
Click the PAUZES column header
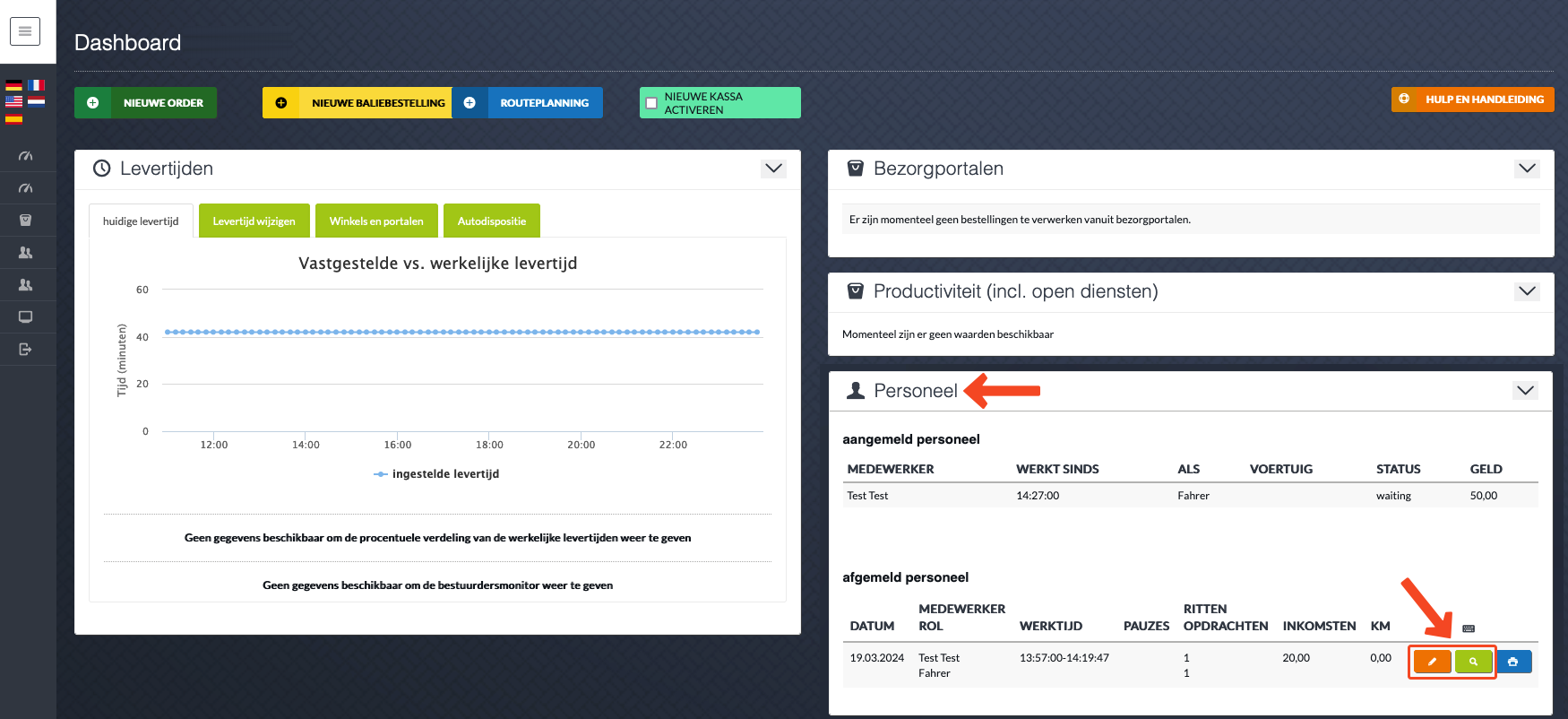[x=1147, y=626]
